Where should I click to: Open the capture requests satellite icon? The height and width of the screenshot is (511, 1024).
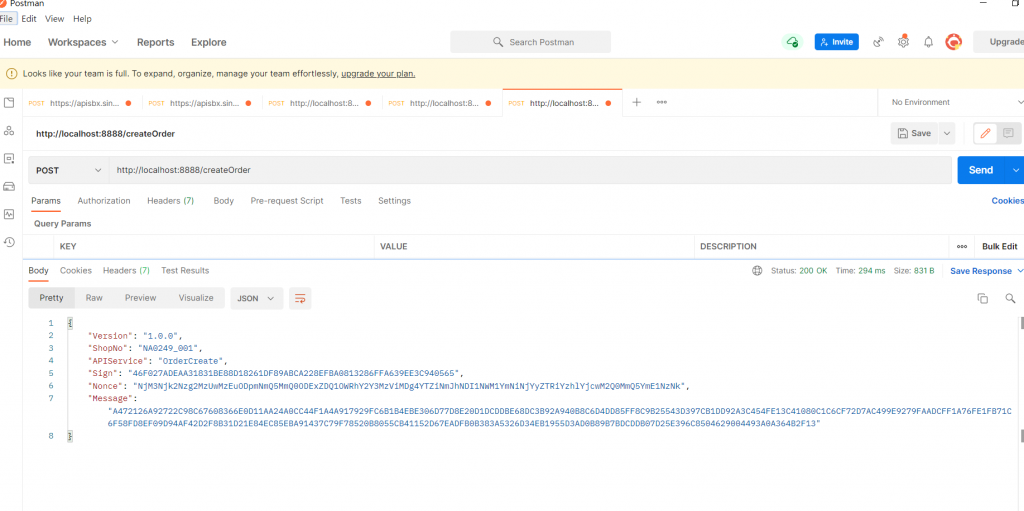pos(878,42)
